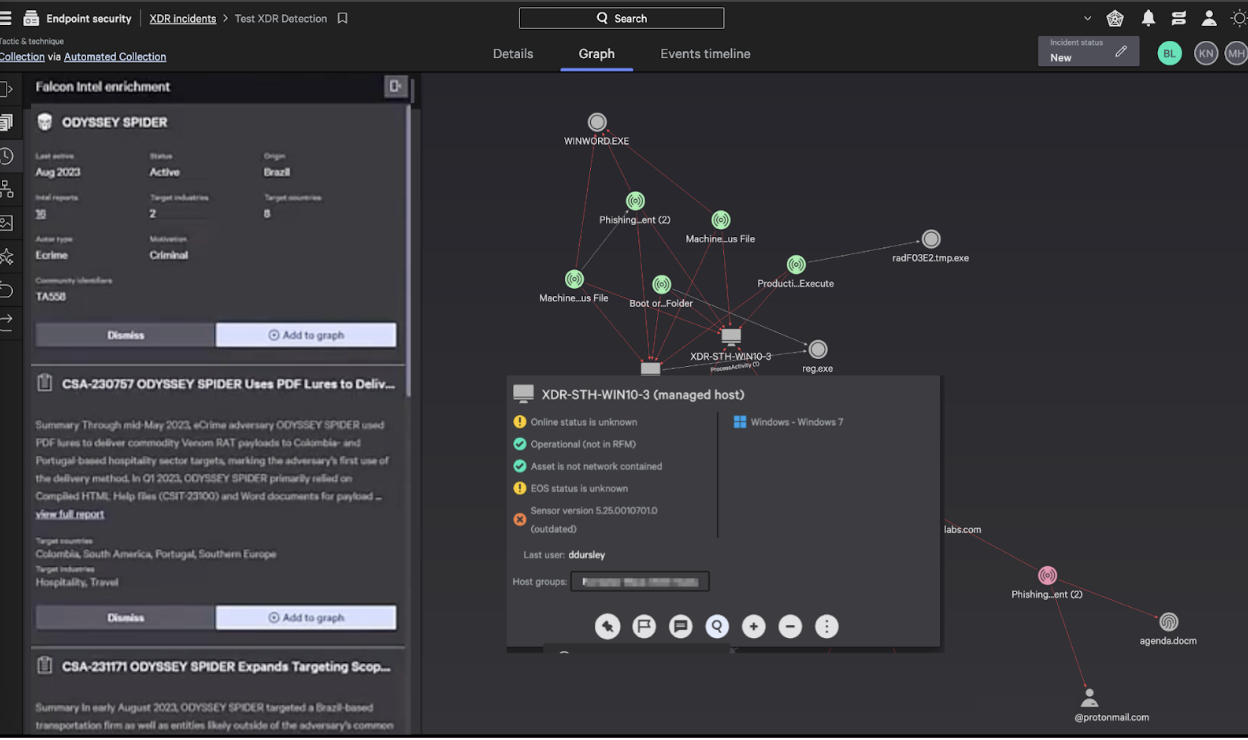Screen dimensions: 1248x740
Task: Open the Automated Collection technique link
Action: click(115, 57)
